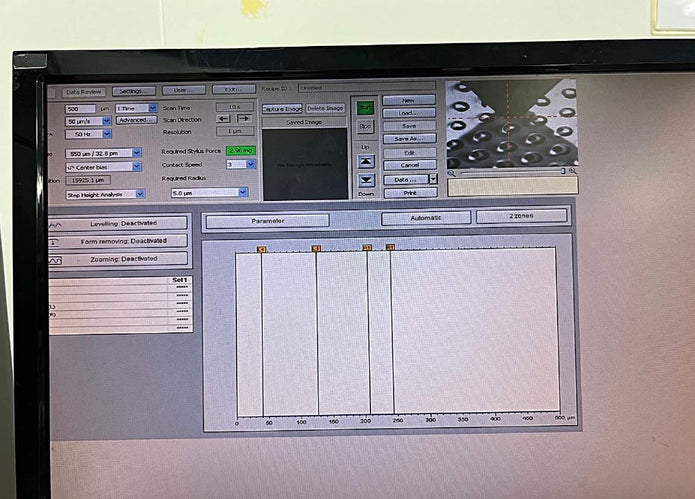Click the Exit... button
695x499 pixels.
tap(234, 90)
